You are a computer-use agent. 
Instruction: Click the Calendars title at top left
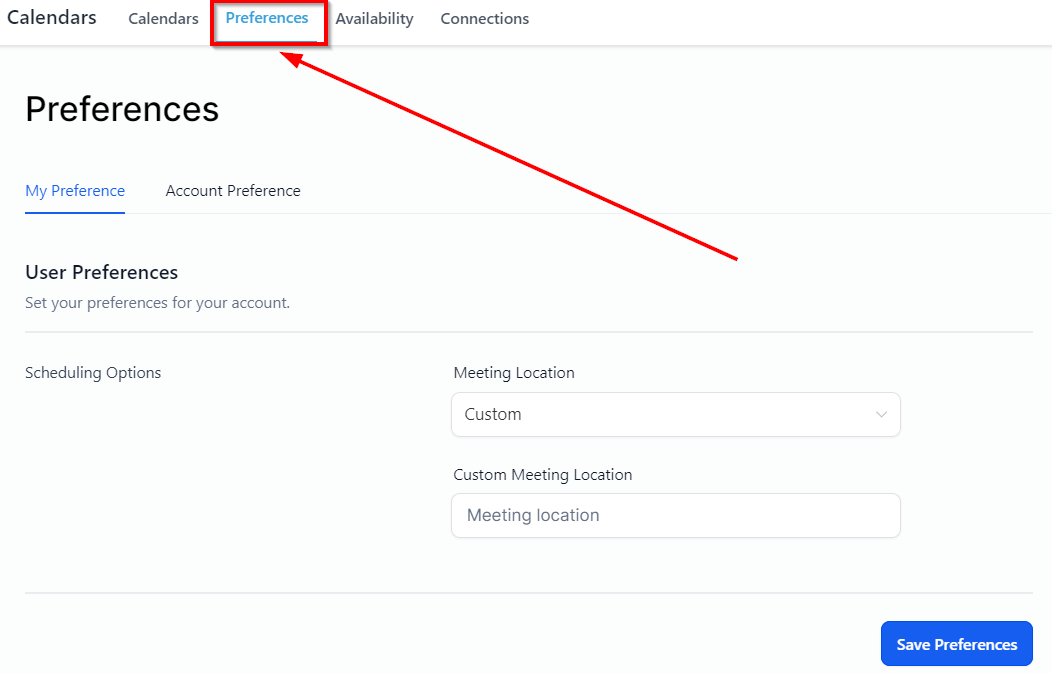(x=52, y=17)
